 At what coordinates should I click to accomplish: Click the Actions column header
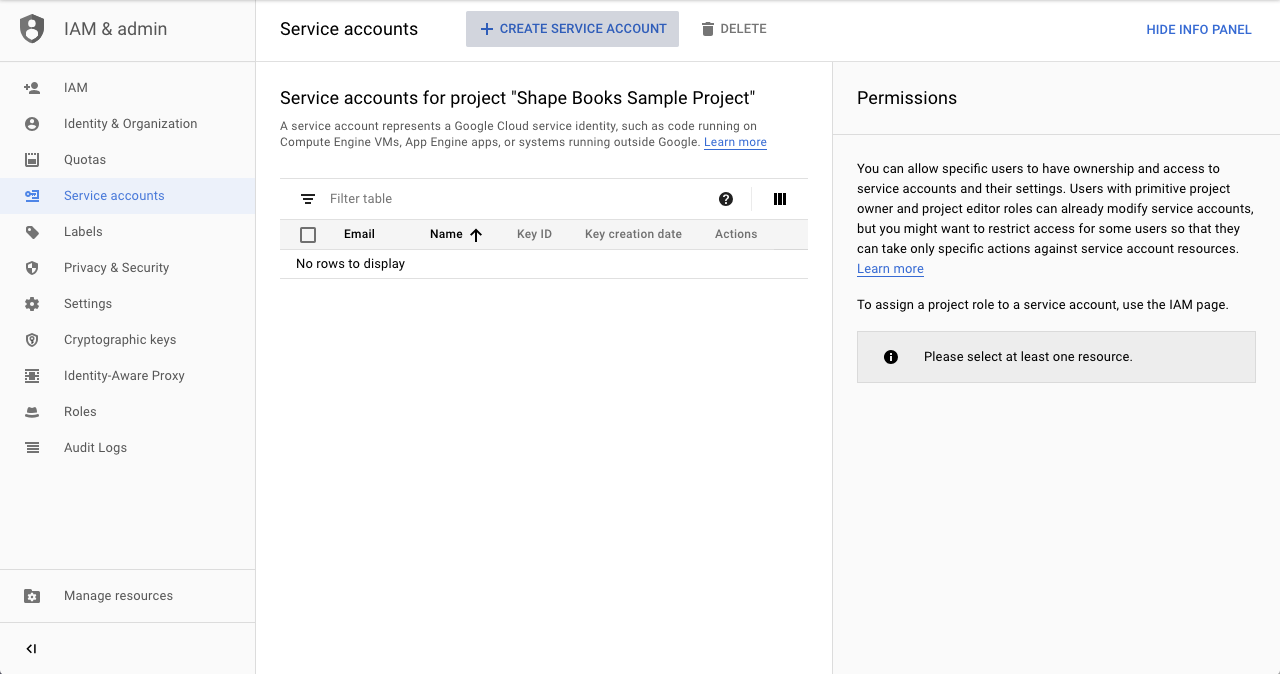[x=736, y=234]
